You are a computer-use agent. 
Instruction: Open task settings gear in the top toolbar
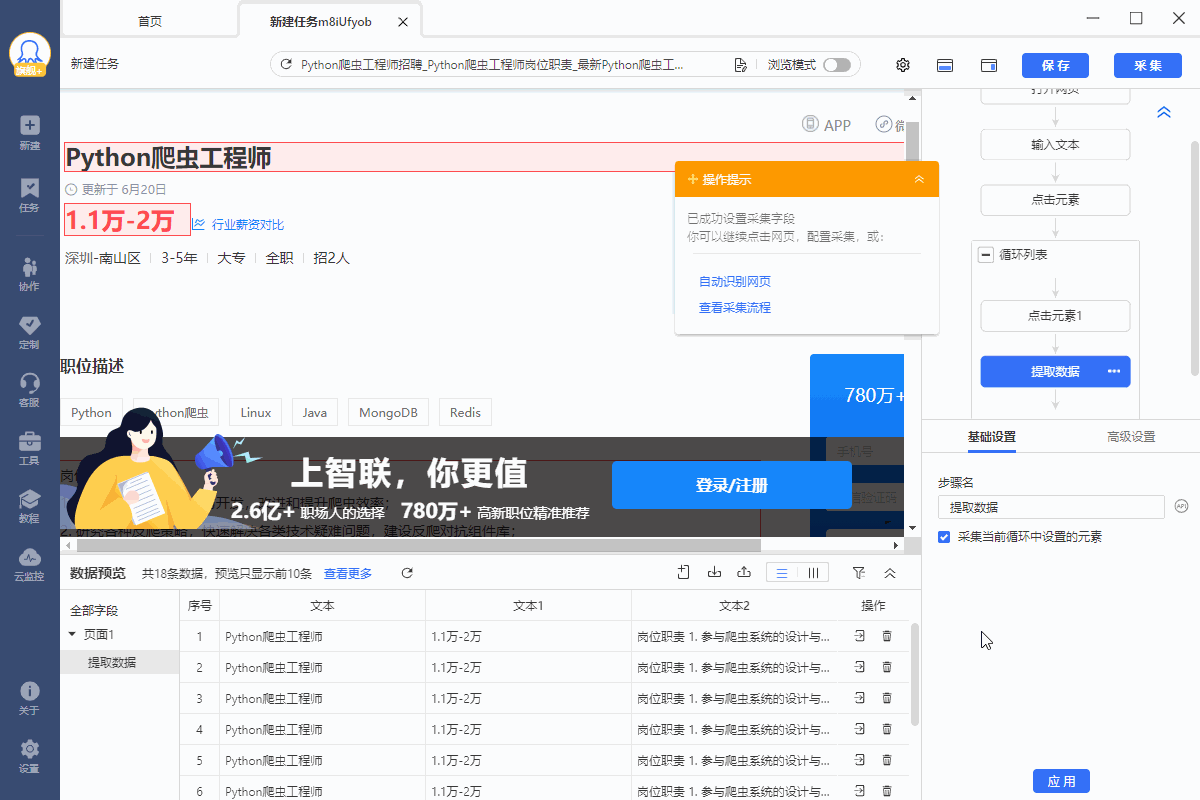(903, 65)
